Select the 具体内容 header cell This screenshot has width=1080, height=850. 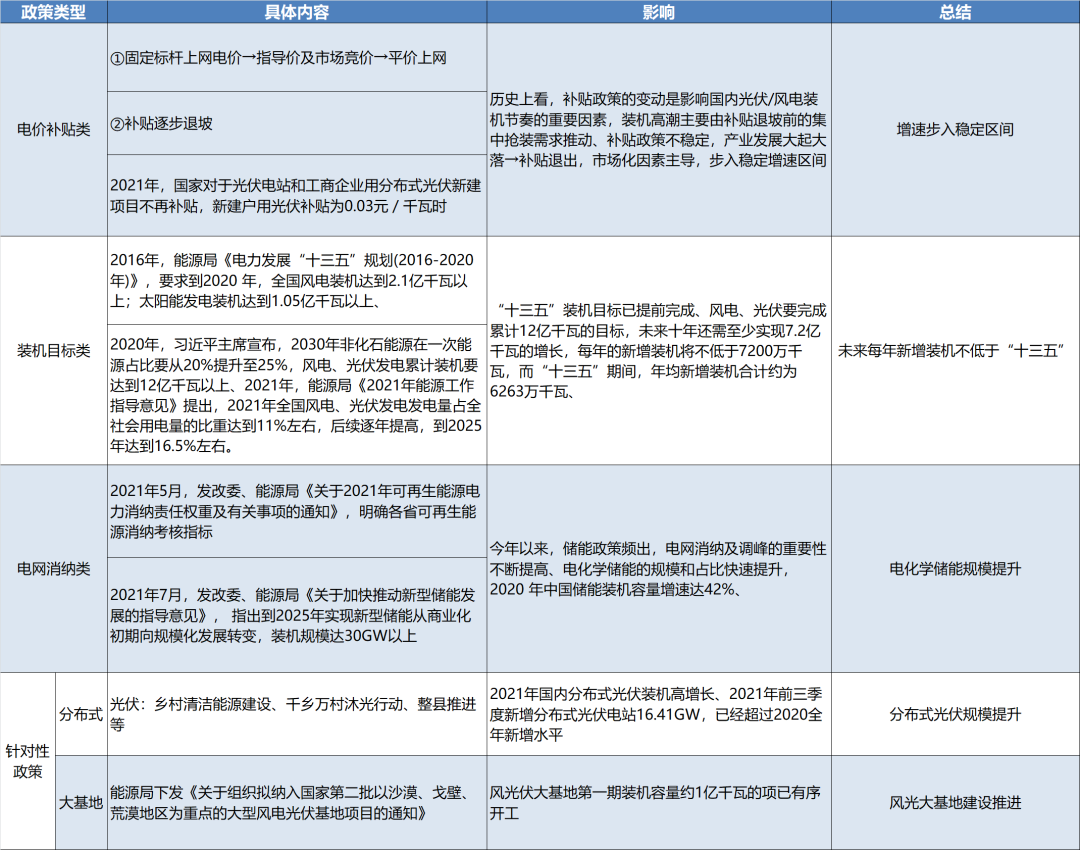pyautogui.click(x=297, y=12)
